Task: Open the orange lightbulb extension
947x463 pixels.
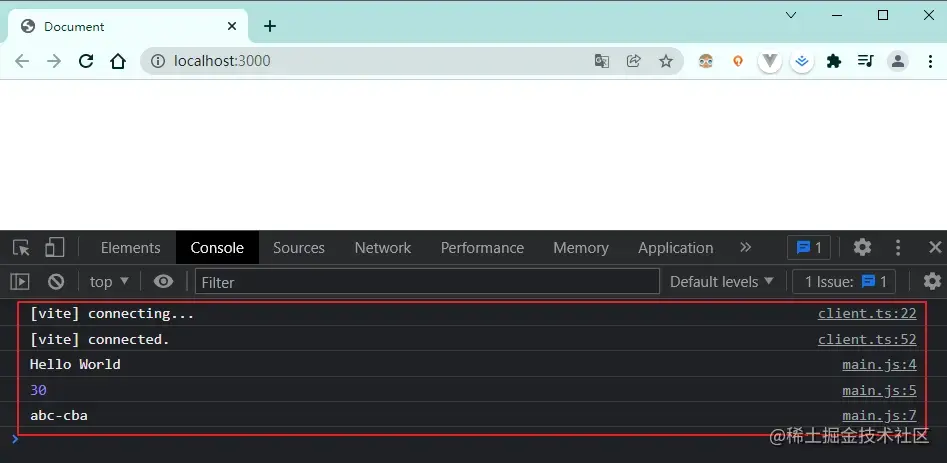Action: click(737, 61)
